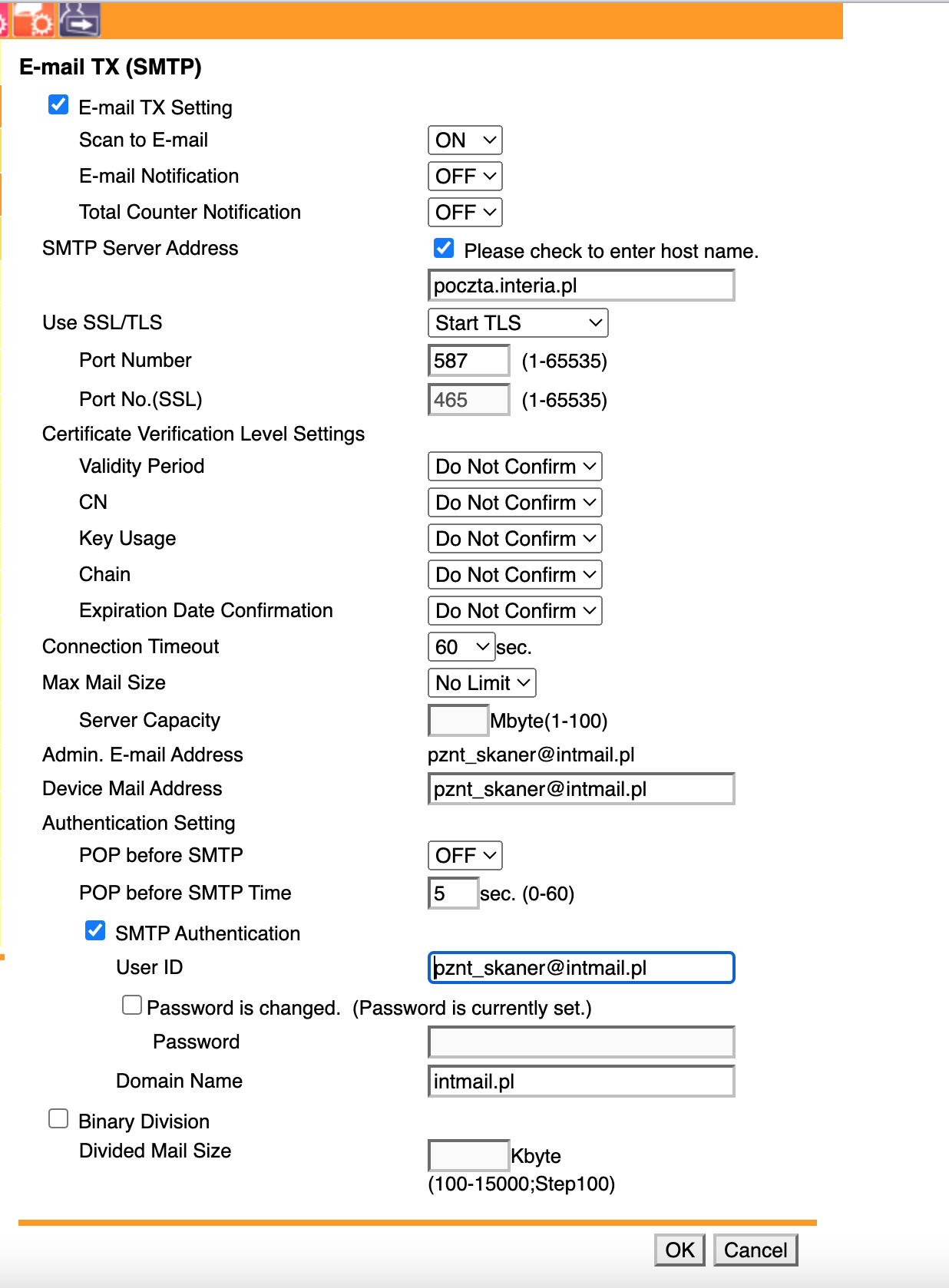The height and width of the screenshot is (1288, 949).
Task: Click the '(Password is currently set.)' text
Action: coord(472,1009)
